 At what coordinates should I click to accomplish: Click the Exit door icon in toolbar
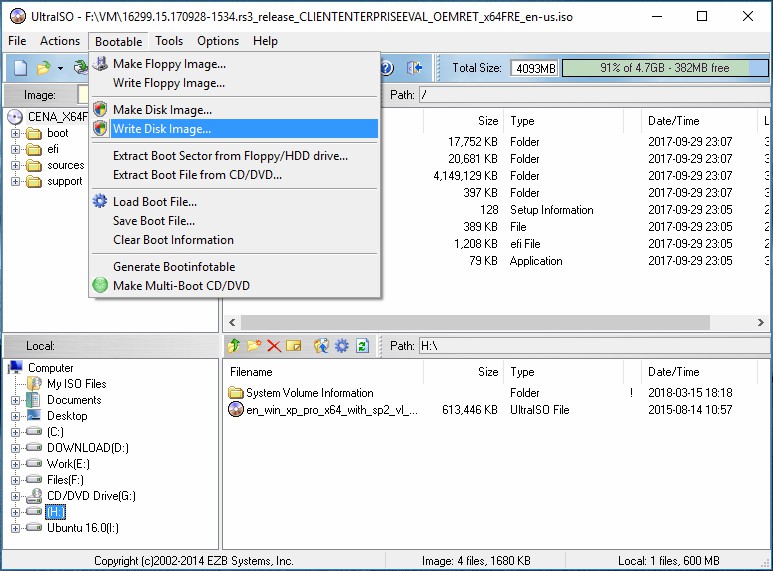click(415, 68)
